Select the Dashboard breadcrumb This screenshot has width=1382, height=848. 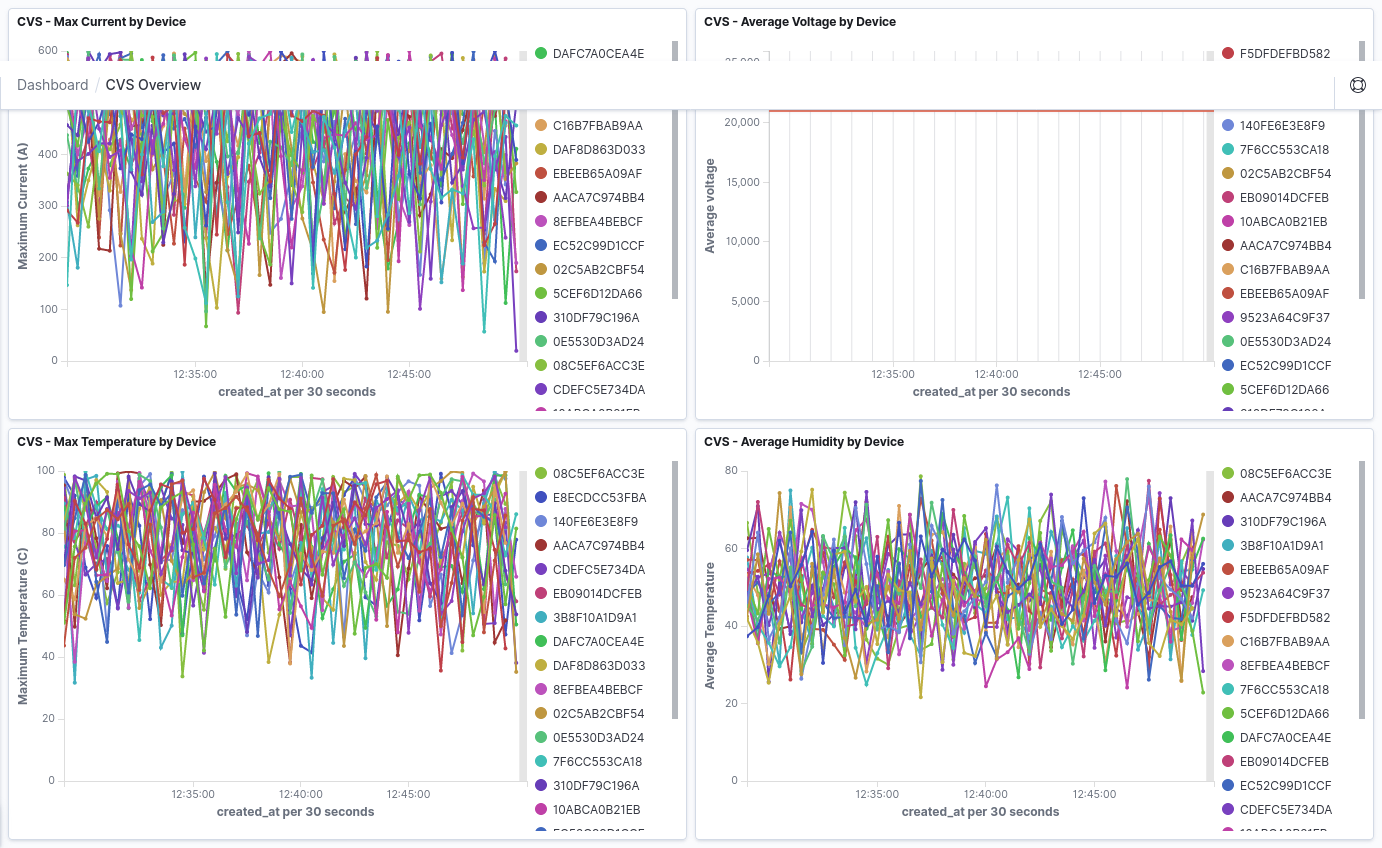tap(52, 84)
